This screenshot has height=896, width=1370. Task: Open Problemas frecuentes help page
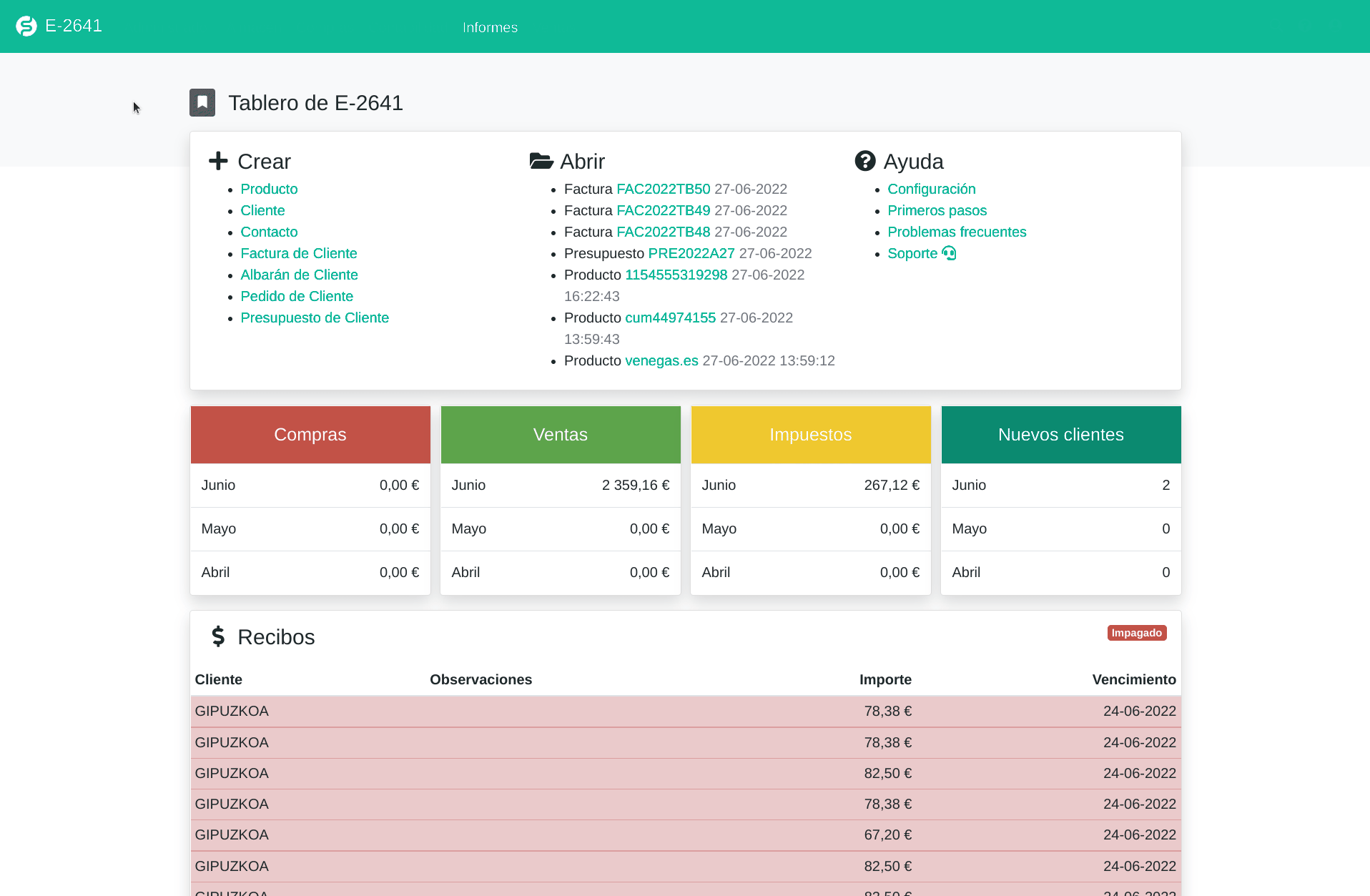[957, 232]
